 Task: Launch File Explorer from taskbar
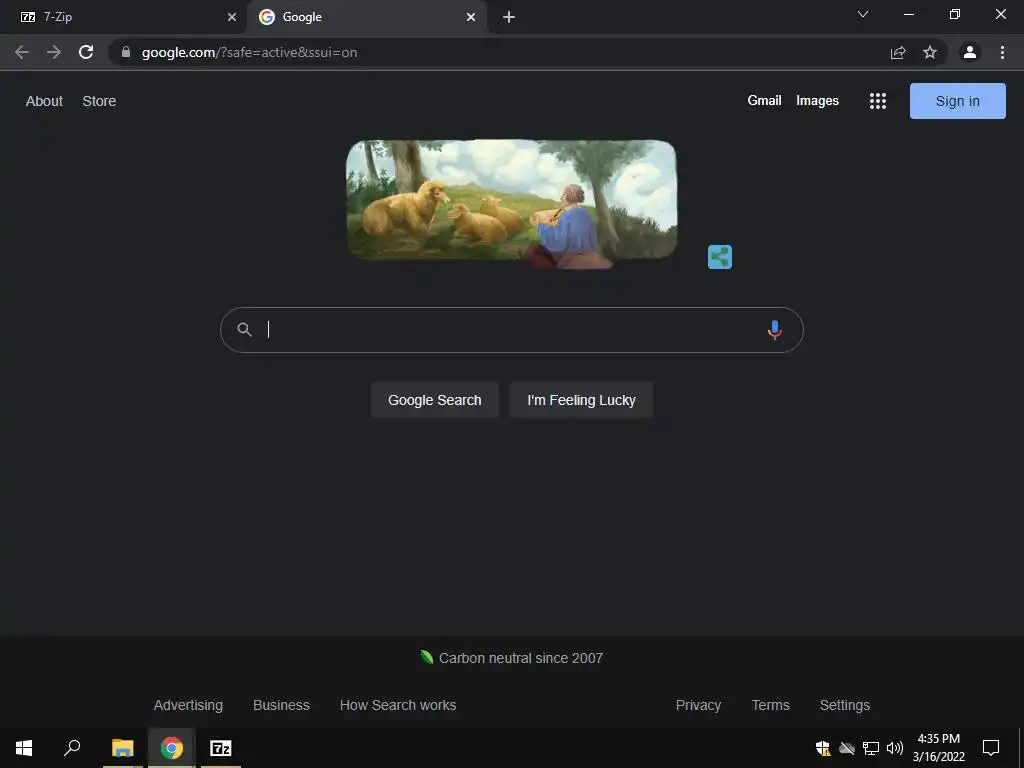(x=123, y=748)
